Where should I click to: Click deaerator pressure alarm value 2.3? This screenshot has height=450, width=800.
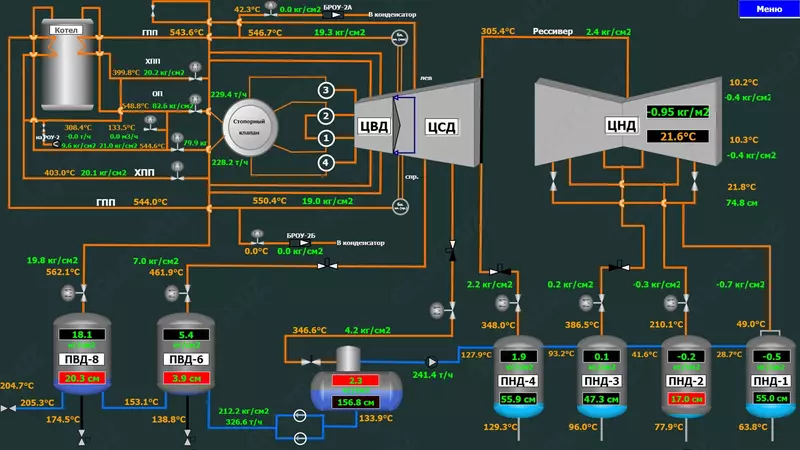tap(356, 381)
